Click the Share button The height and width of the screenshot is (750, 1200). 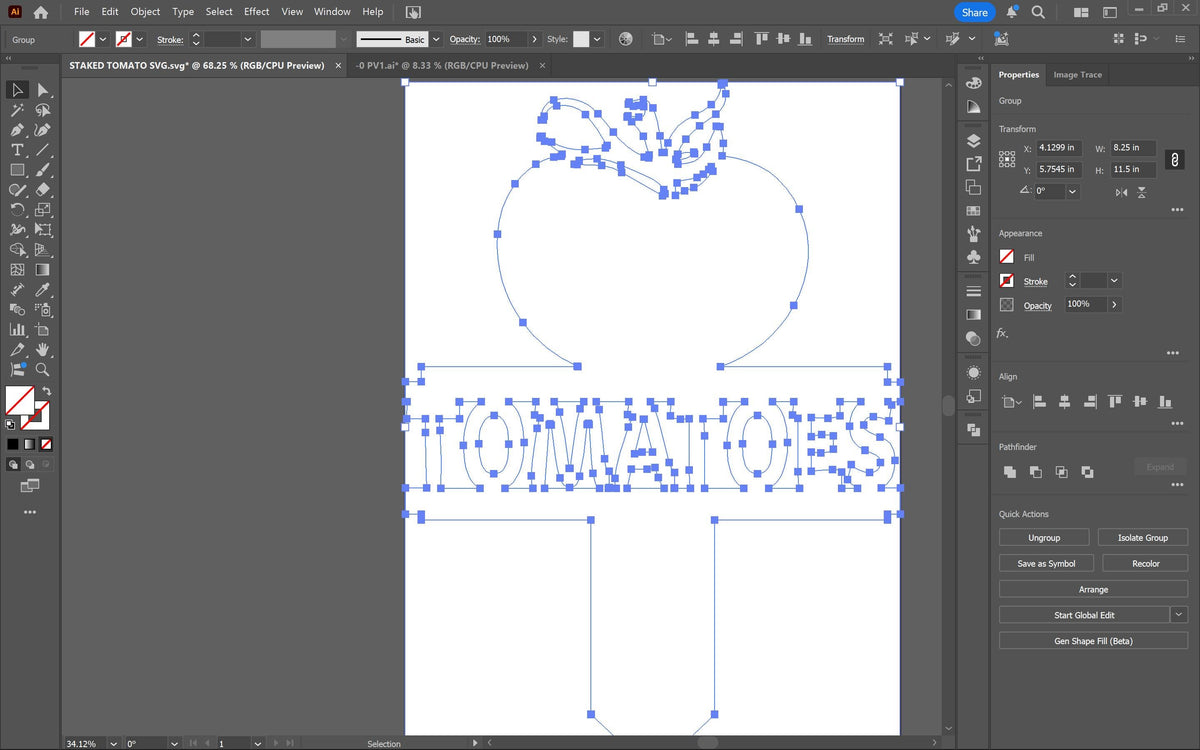click(x=974, y=12)
